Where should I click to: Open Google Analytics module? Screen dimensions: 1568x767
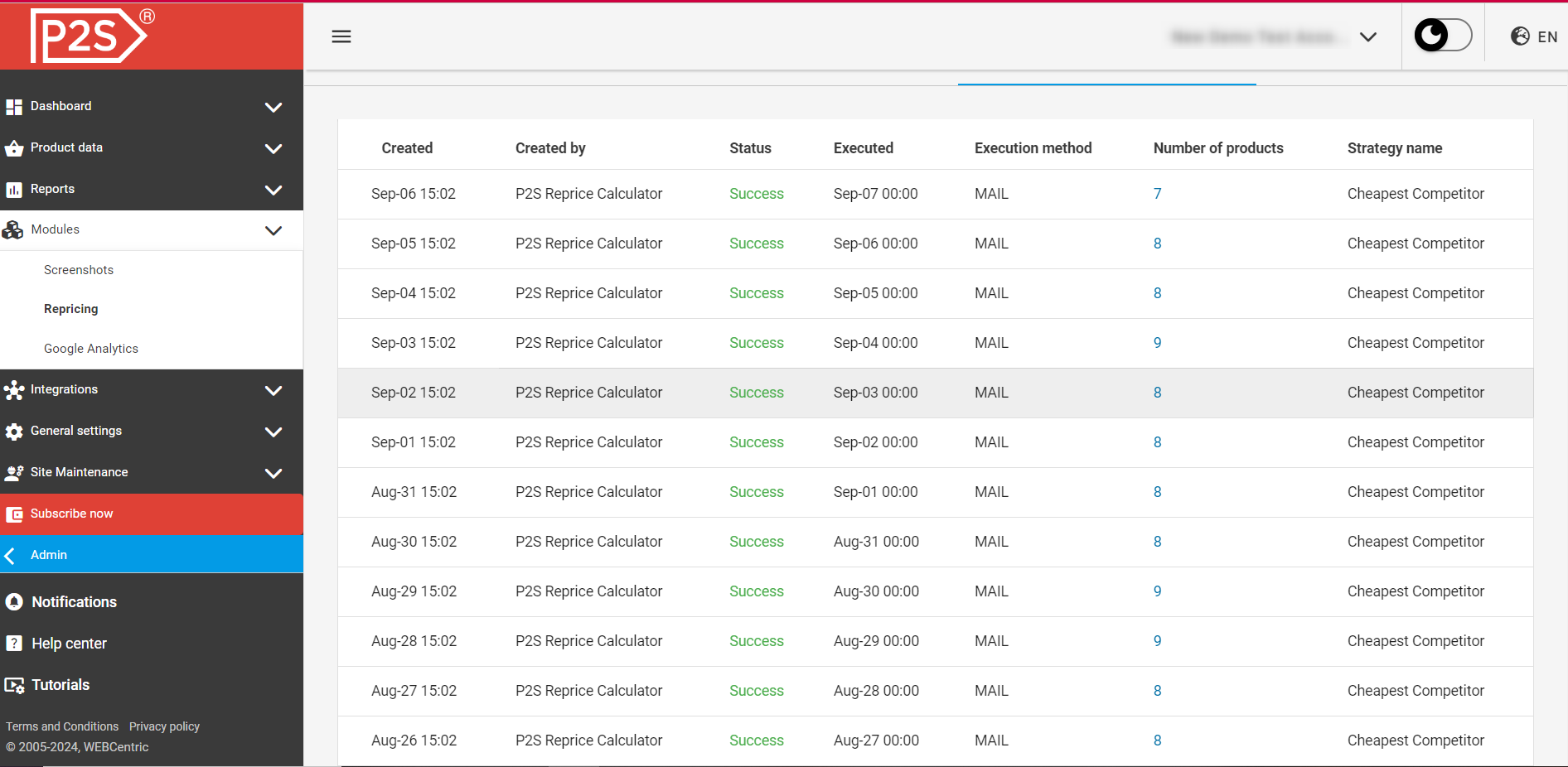pyautogui.click(x=91, y=349)
